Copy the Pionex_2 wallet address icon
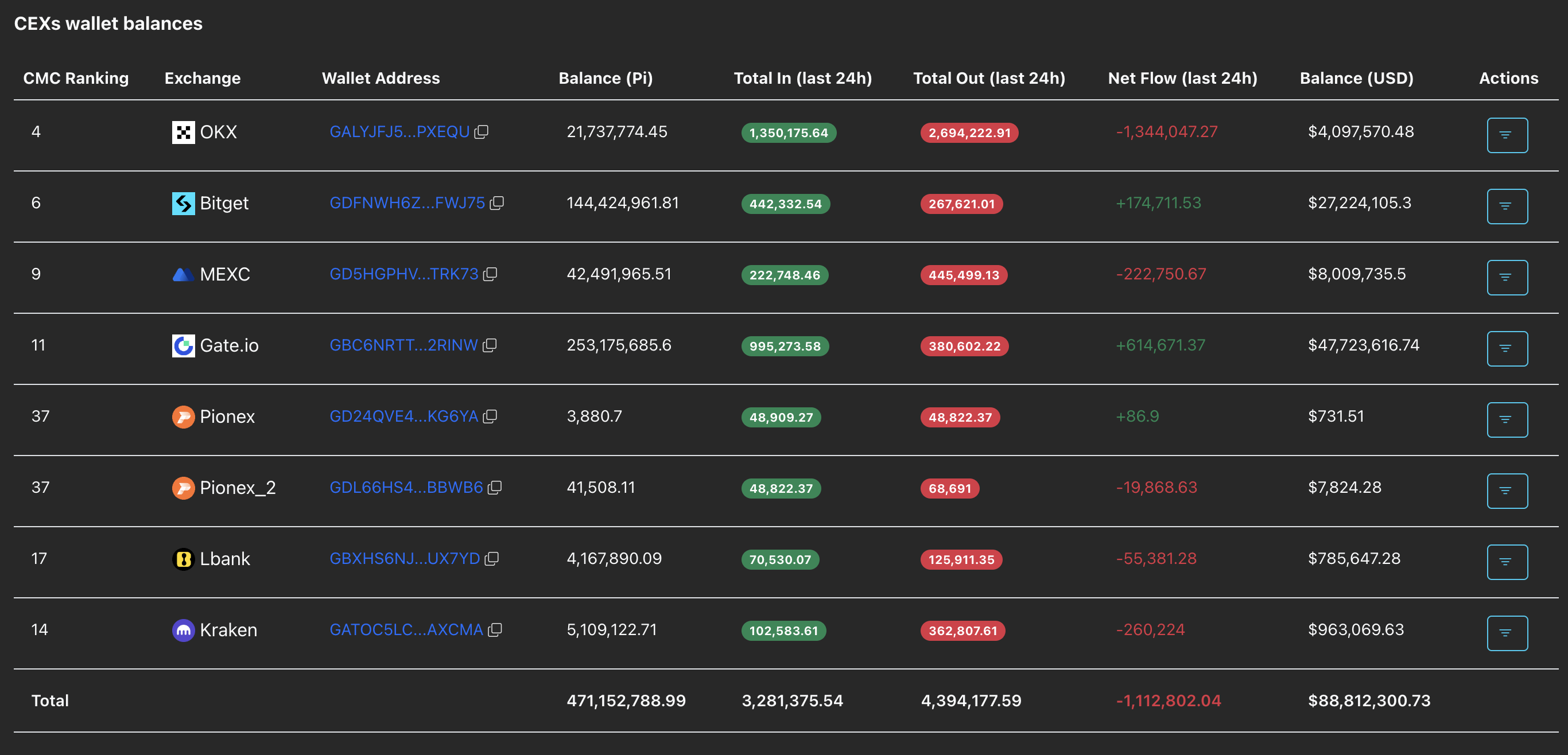Screen dimensions: 1568x755 point(494,488)
